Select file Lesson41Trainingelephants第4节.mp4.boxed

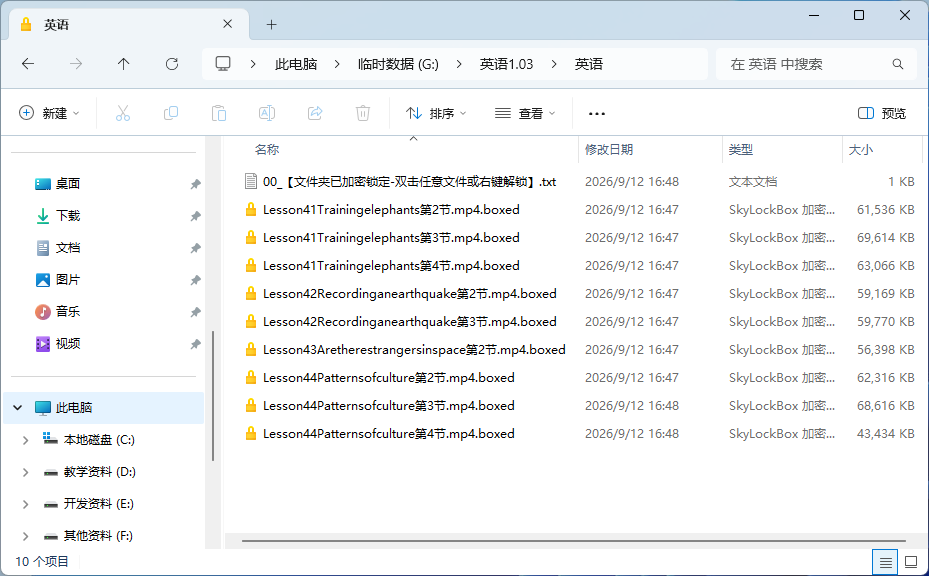tap(391, 265)
